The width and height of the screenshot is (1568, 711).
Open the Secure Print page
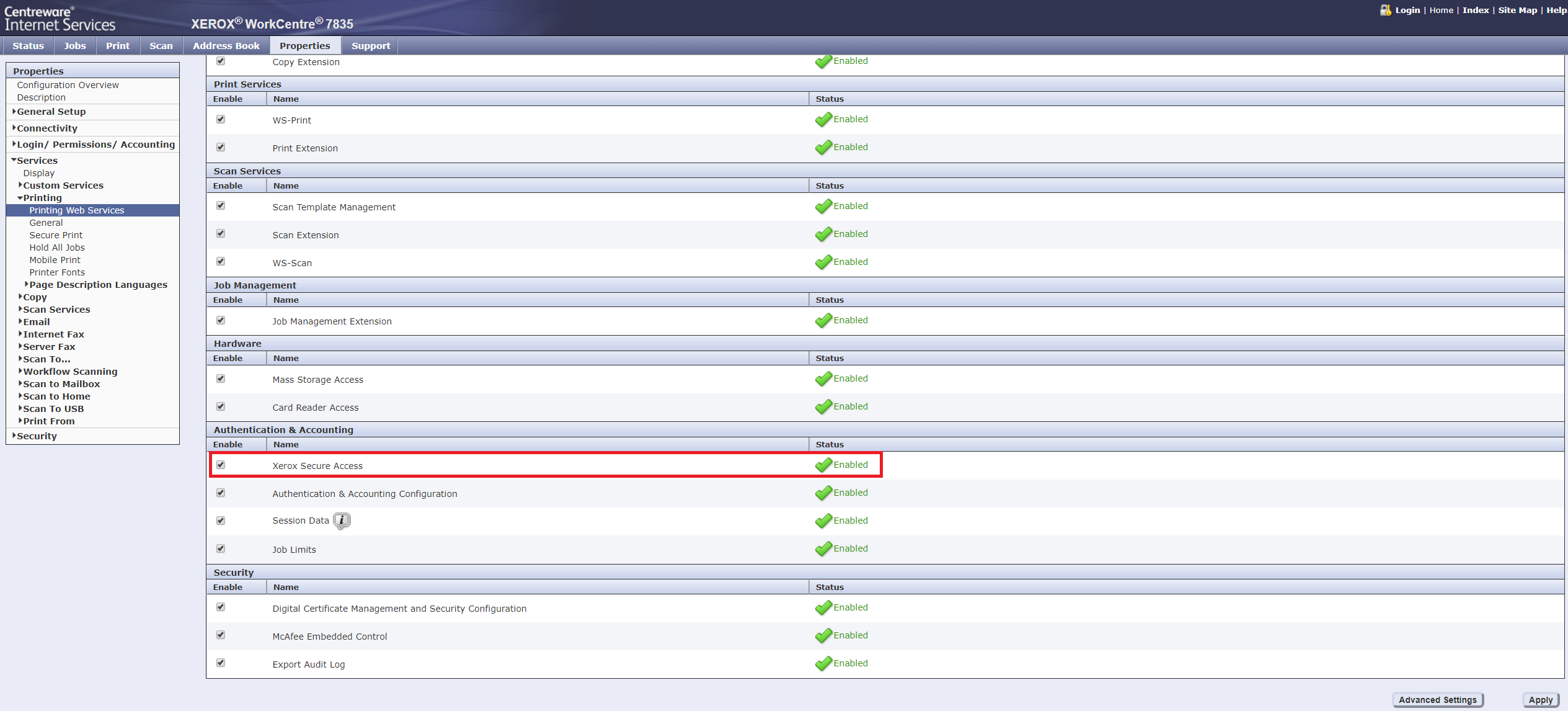click(x=56, y=235)
